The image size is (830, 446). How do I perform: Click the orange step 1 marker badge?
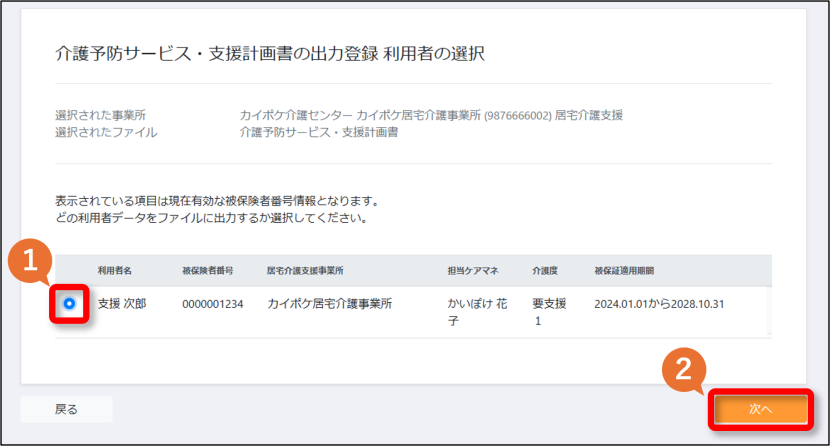30,261
